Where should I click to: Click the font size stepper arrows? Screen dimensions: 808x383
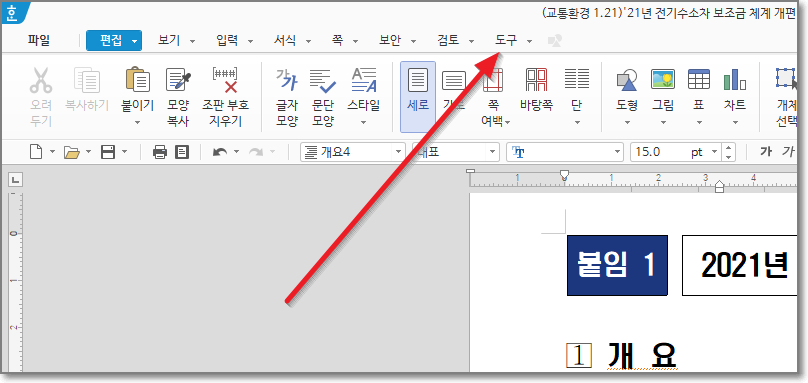pyautogui.click(x=728, y=152)
